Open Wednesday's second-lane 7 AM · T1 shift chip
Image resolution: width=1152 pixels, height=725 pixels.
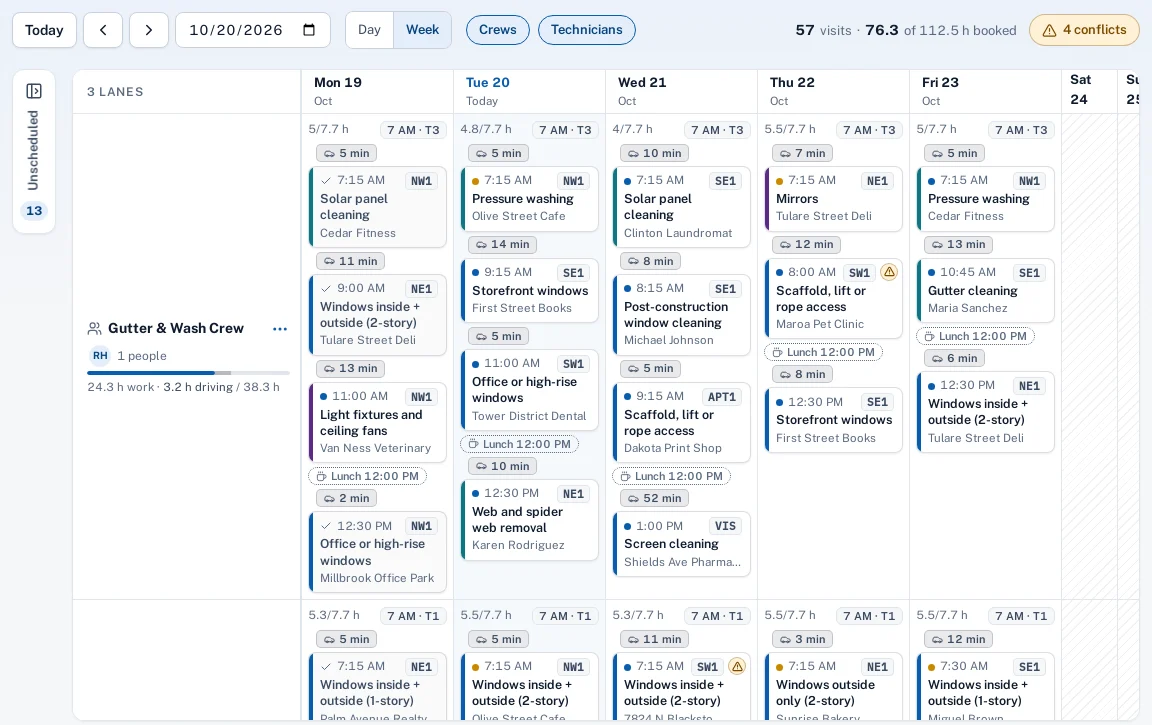pos(717,616)
